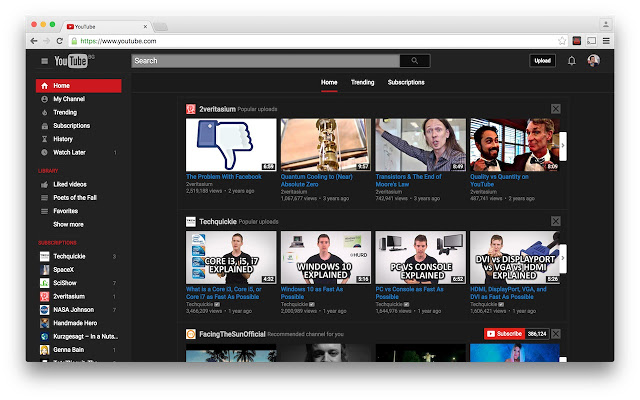The width and height of the screenshot is (640, 400).
Task: Dismiss the FacingTheSunOfficial shelf with X
Action: click(x=556, y=334)
